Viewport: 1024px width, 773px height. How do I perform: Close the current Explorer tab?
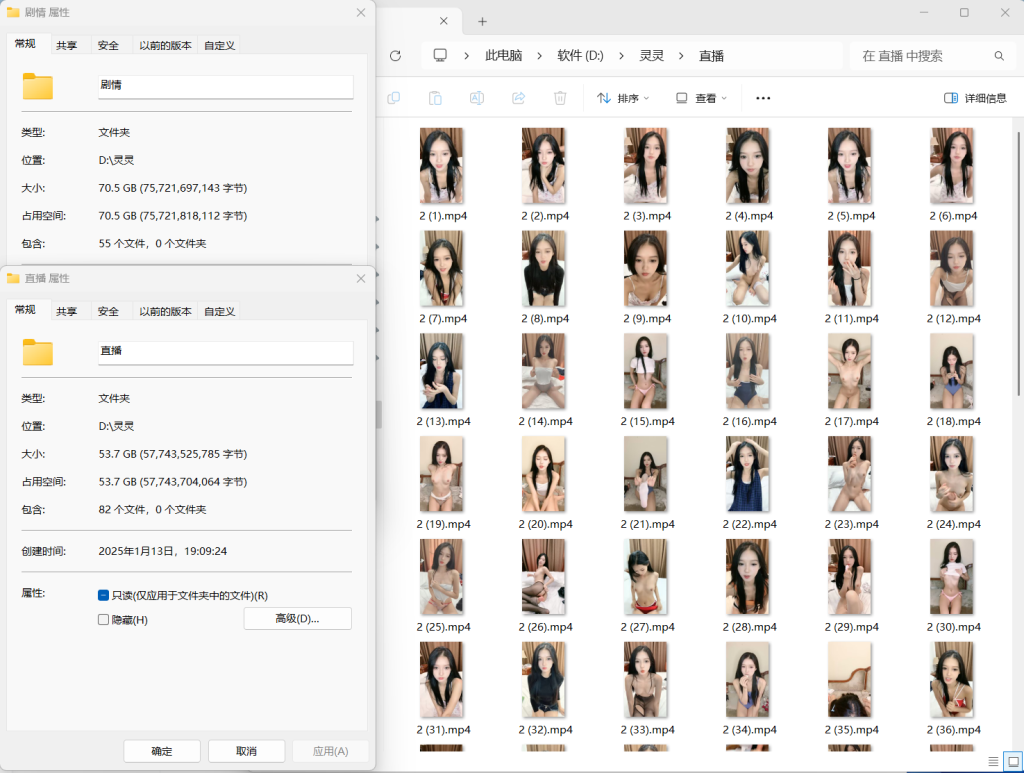[x=443, y=21]
